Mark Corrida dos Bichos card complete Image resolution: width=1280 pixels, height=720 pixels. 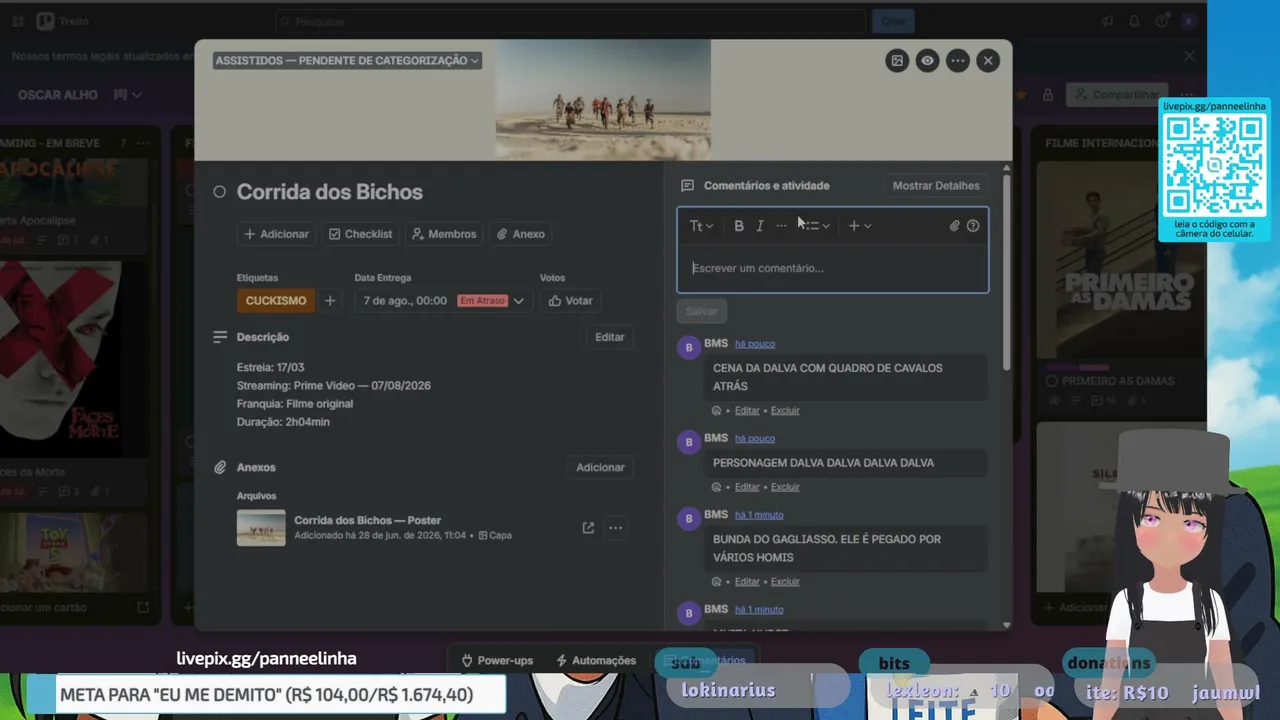[220, 192]
